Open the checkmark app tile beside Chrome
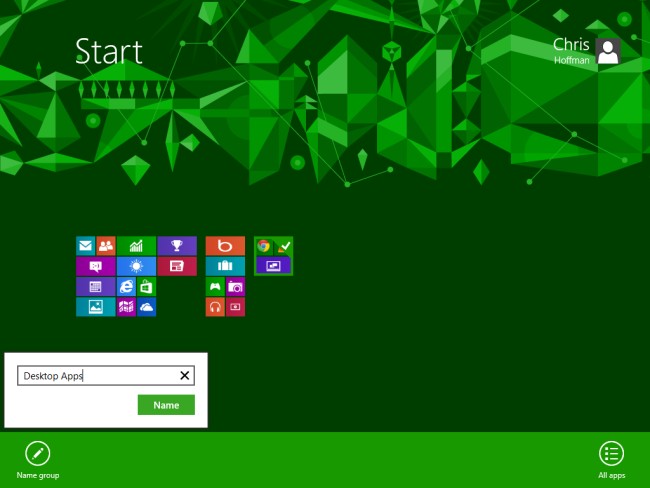The image size is (650, 488). tap(284, 246)
